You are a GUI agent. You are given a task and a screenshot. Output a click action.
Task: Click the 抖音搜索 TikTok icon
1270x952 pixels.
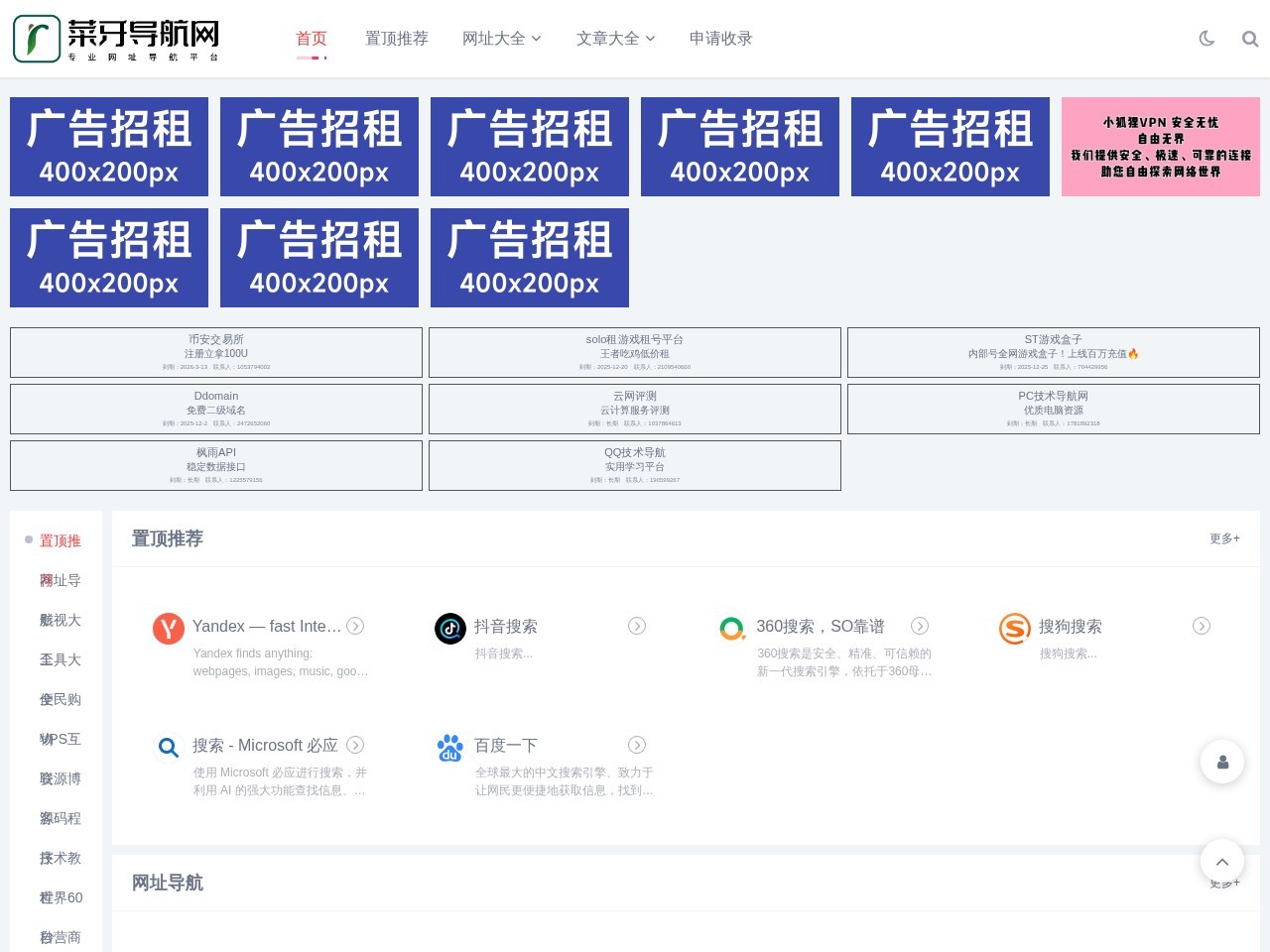click(x=450, y=629)
